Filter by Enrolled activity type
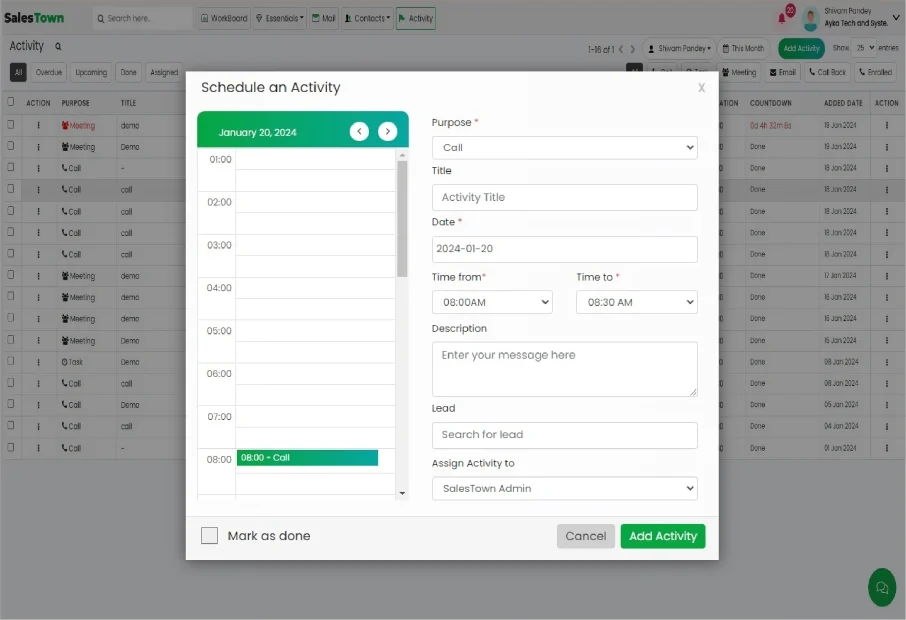Image resolution: width=906 pixels, height=620 pixels. pos(875,72)
